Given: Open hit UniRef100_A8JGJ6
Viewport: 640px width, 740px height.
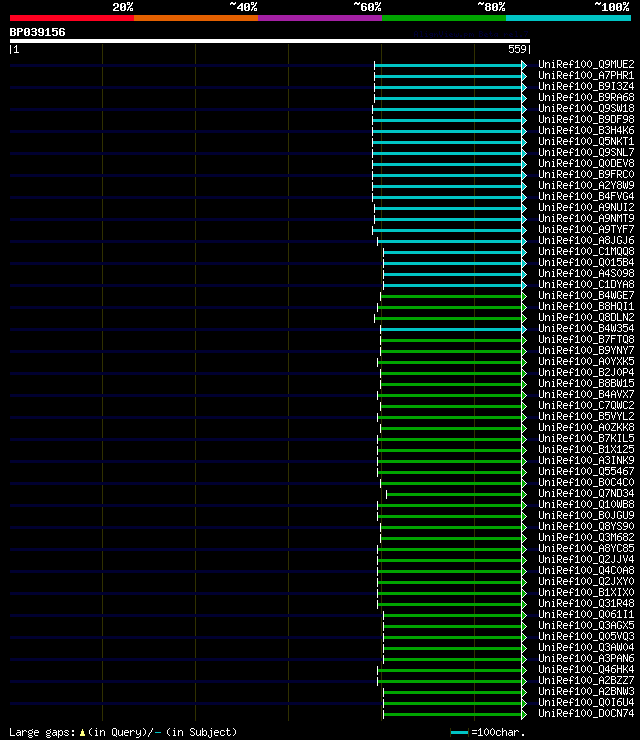Looking at the screenshot, I should pos(586,240).
